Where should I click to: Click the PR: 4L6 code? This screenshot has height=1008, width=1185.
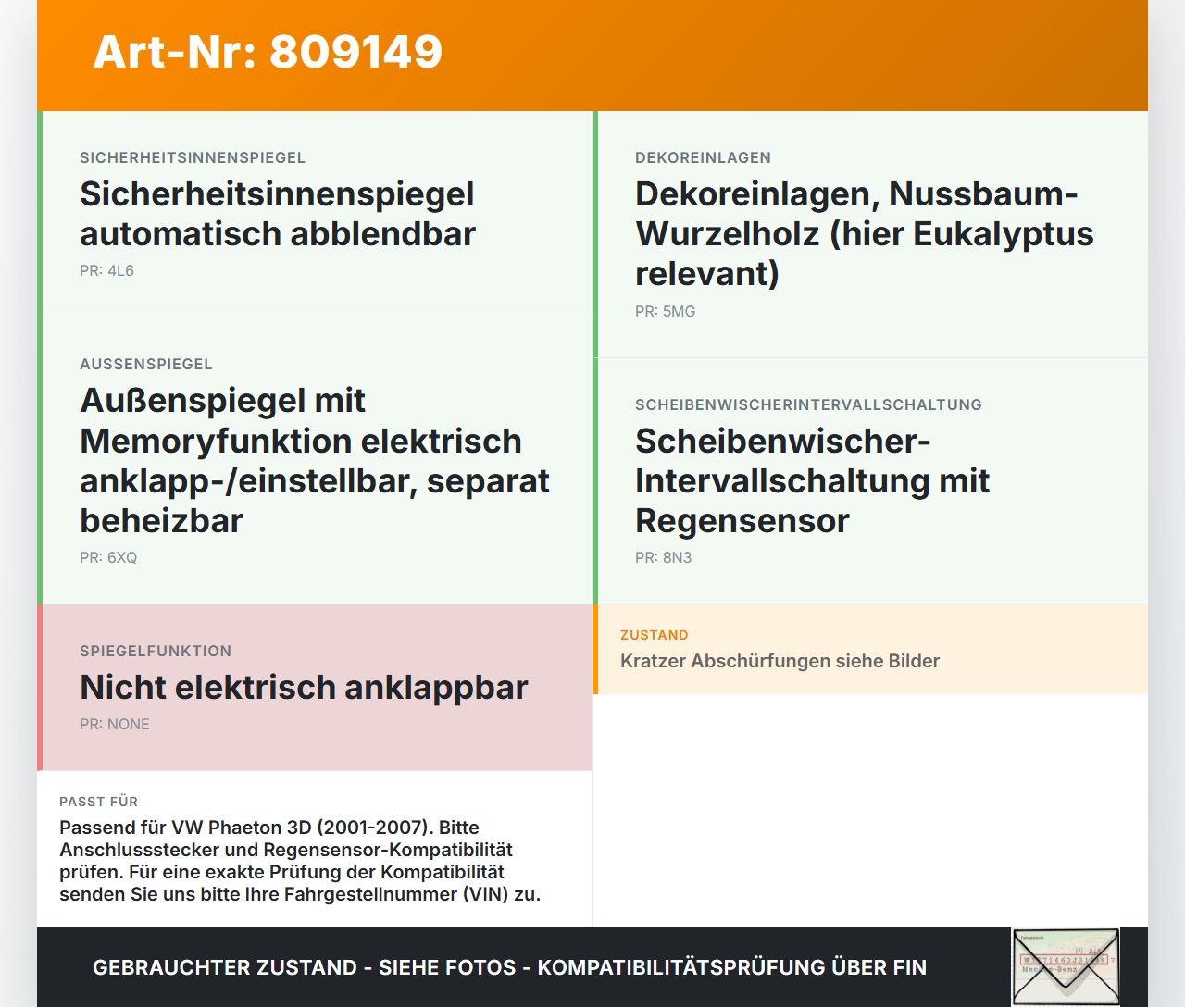pyautogui.click(x=106, y=270)
